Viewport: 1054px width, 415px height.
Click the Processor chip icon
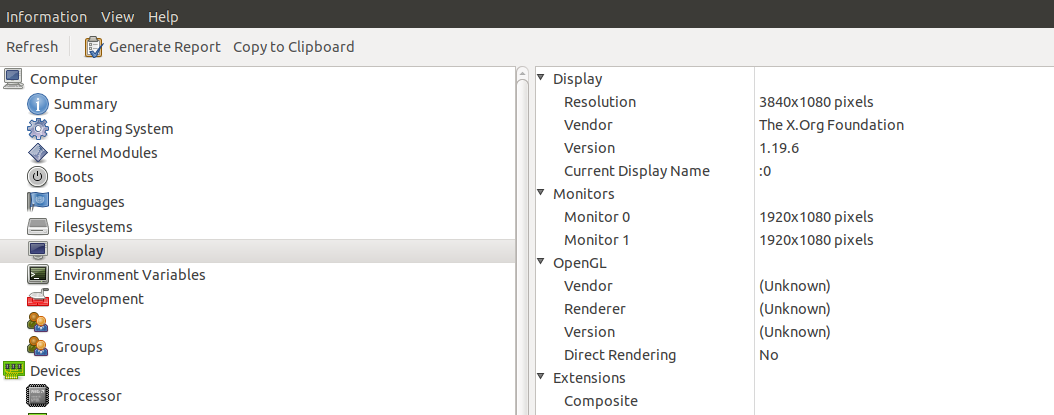pos(37,396)
